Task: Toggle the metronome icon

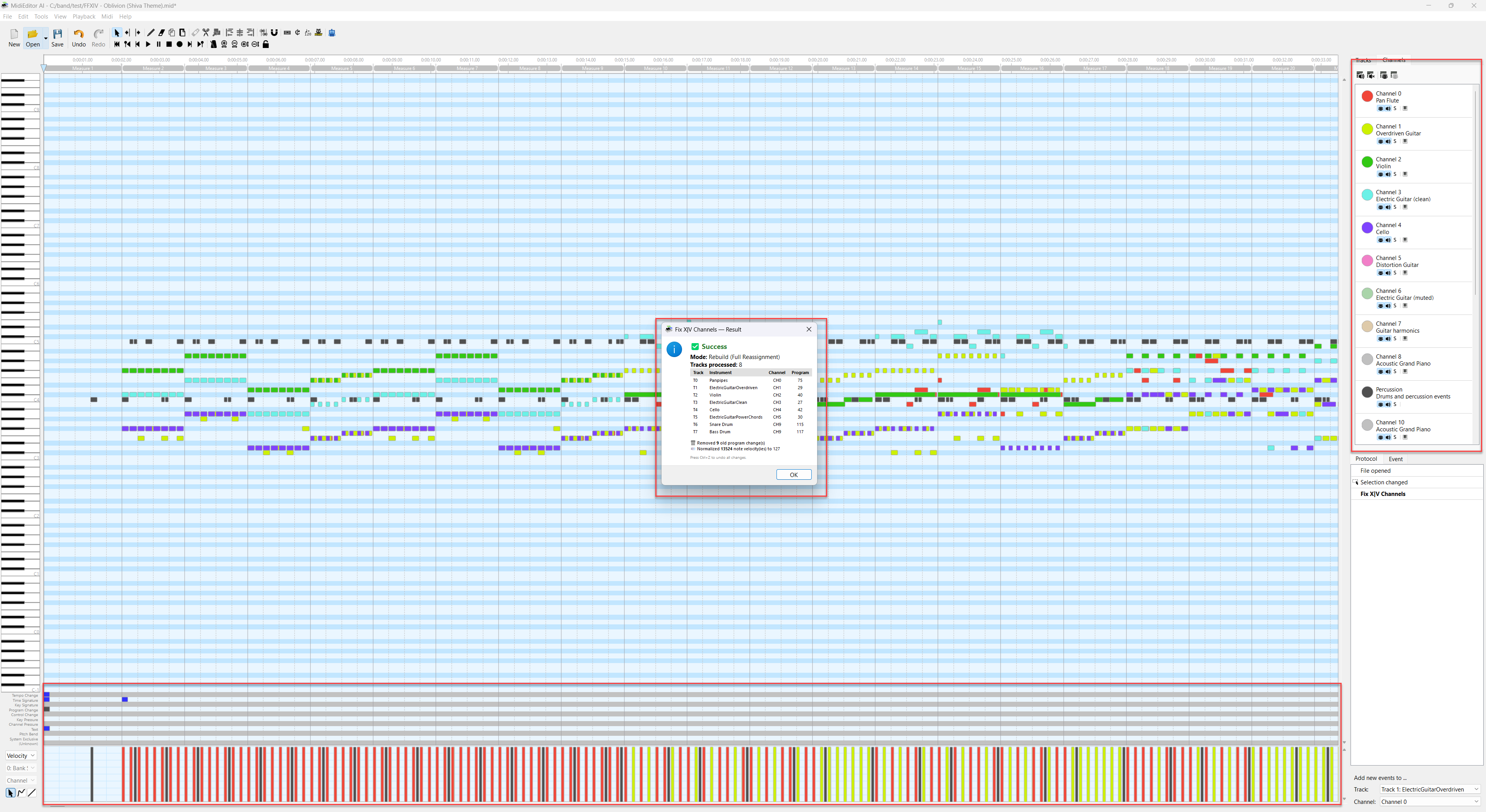Action: click(x=213, y=44)
